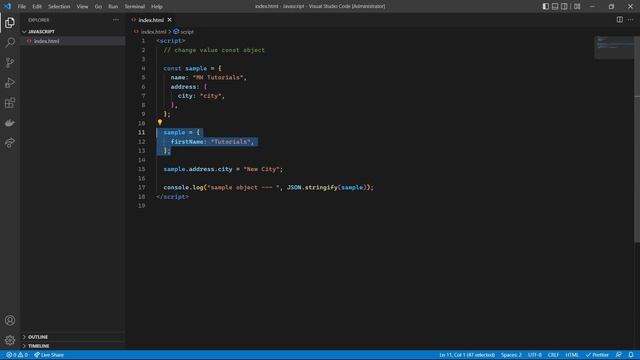Open Source Control view icon
640x360 pixels.
10,62
